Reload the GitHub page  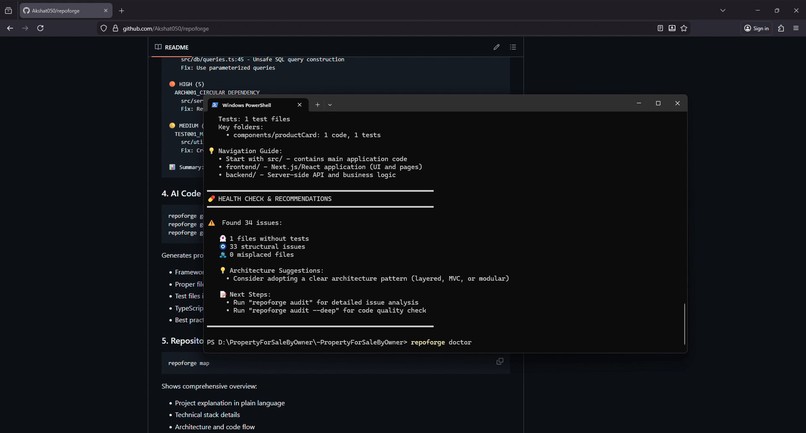[40, 28]
